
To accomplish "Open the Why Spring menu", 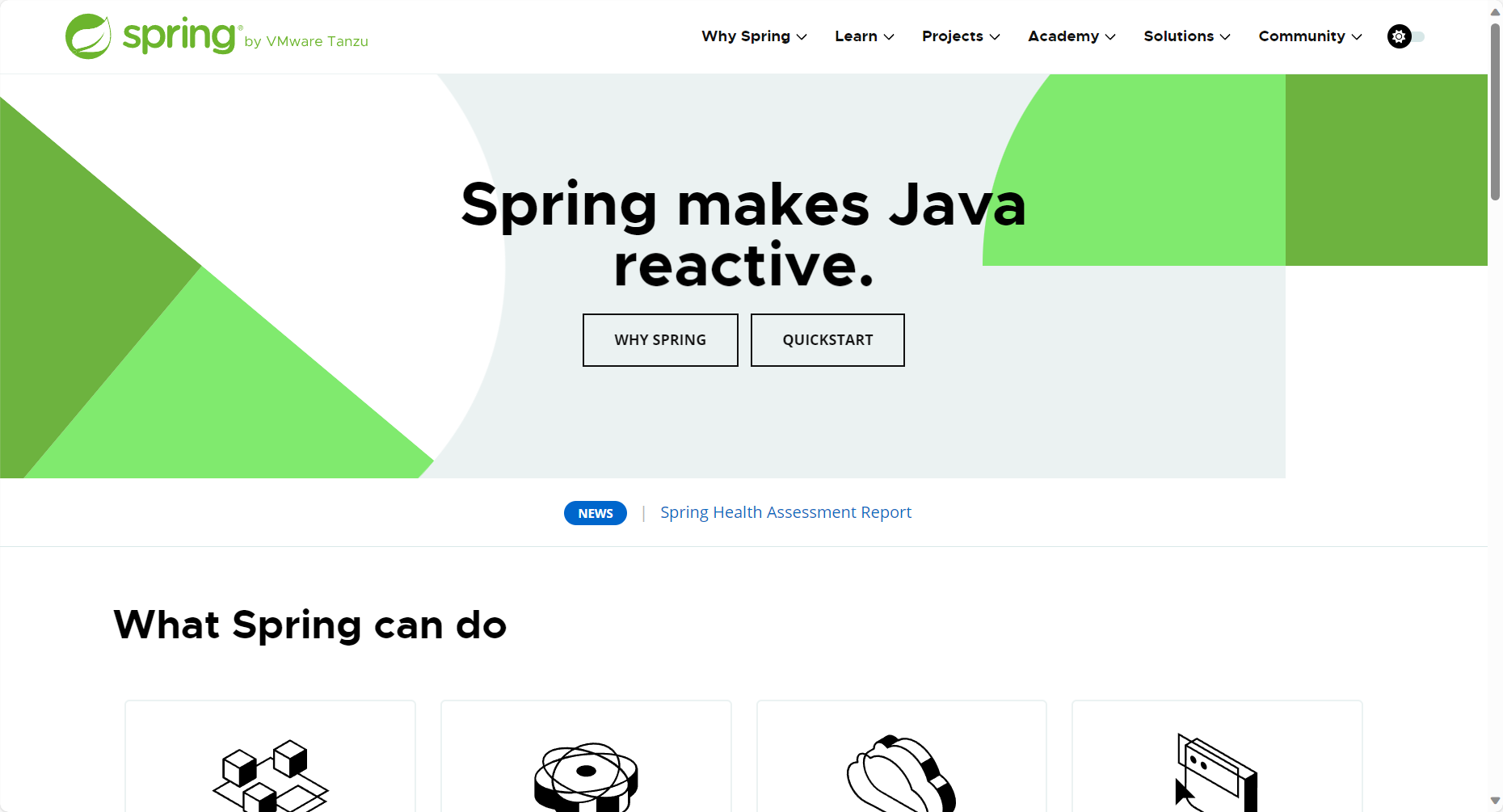I will coord(754,36).
